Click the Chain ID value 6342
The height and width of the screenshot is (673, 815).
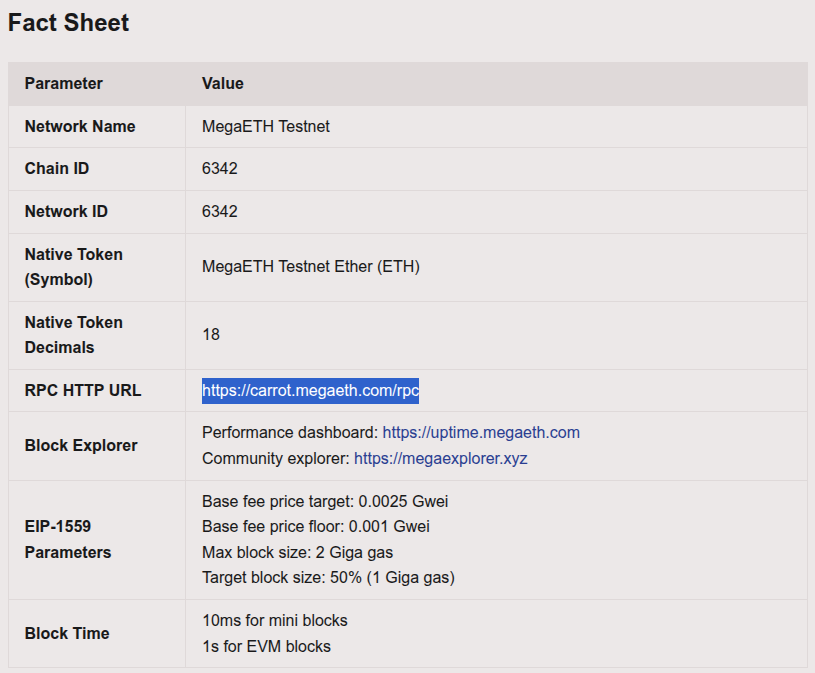point(219,168)
